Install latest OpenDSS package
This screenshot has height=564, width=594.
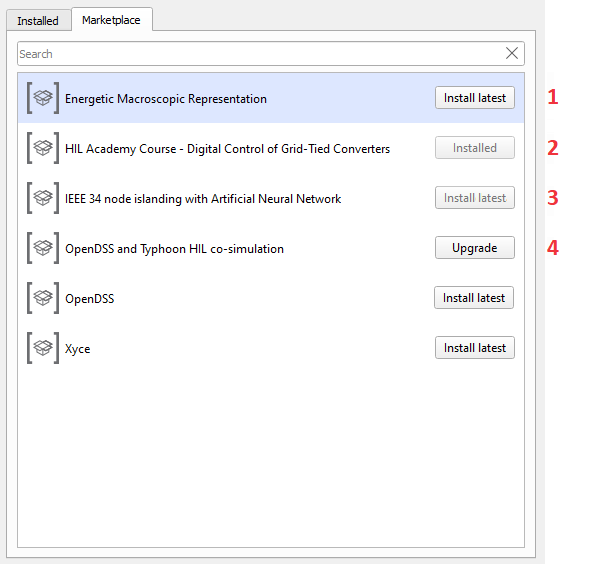pos(474,298)
